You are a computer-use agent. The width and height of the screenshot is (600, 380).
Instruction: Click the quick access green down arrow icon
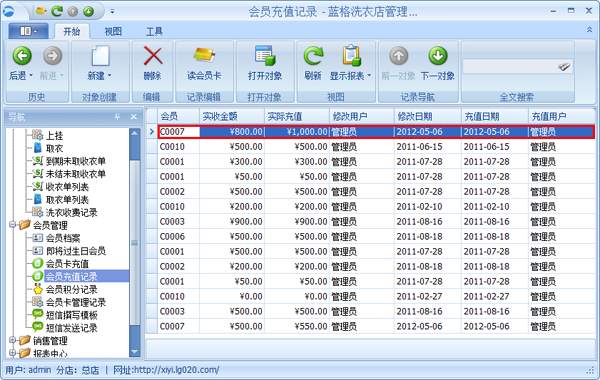click(x=88, y=11)
